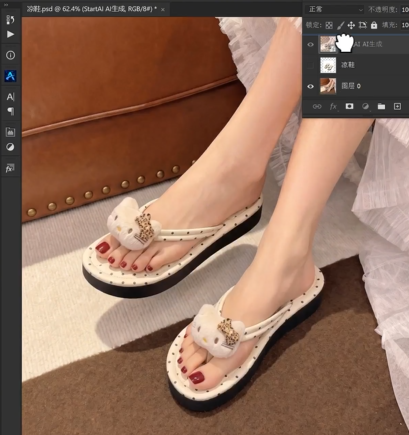
Task: Open the Info panel icon
Action: tap(10, 55)
